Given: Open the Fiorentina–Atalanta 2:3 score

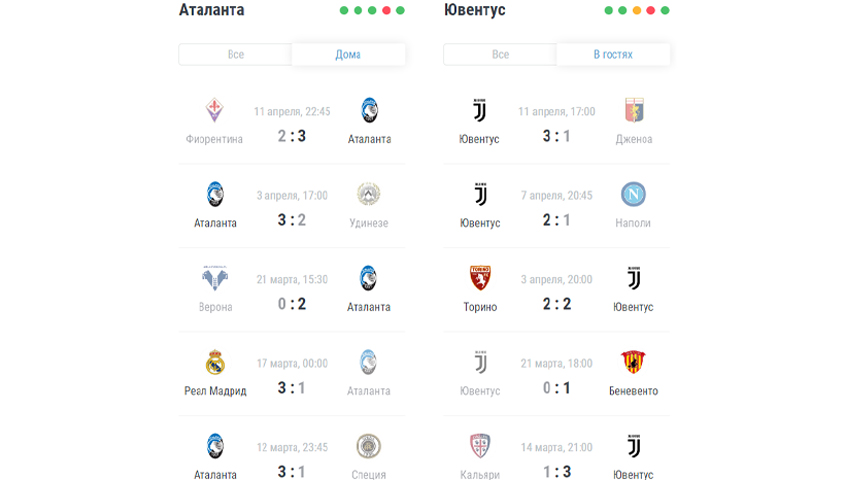Looking at the screenshot, I should [292, 136].
